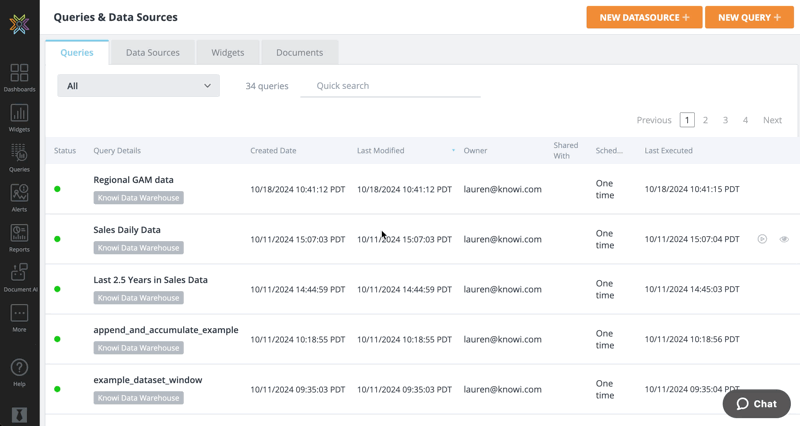Image resolution: width=800 pixels, height=426 pixels.
Task: Preview Sales Daily Data with the eye icon
Action: pyautogui.click(x=784, y=239)
